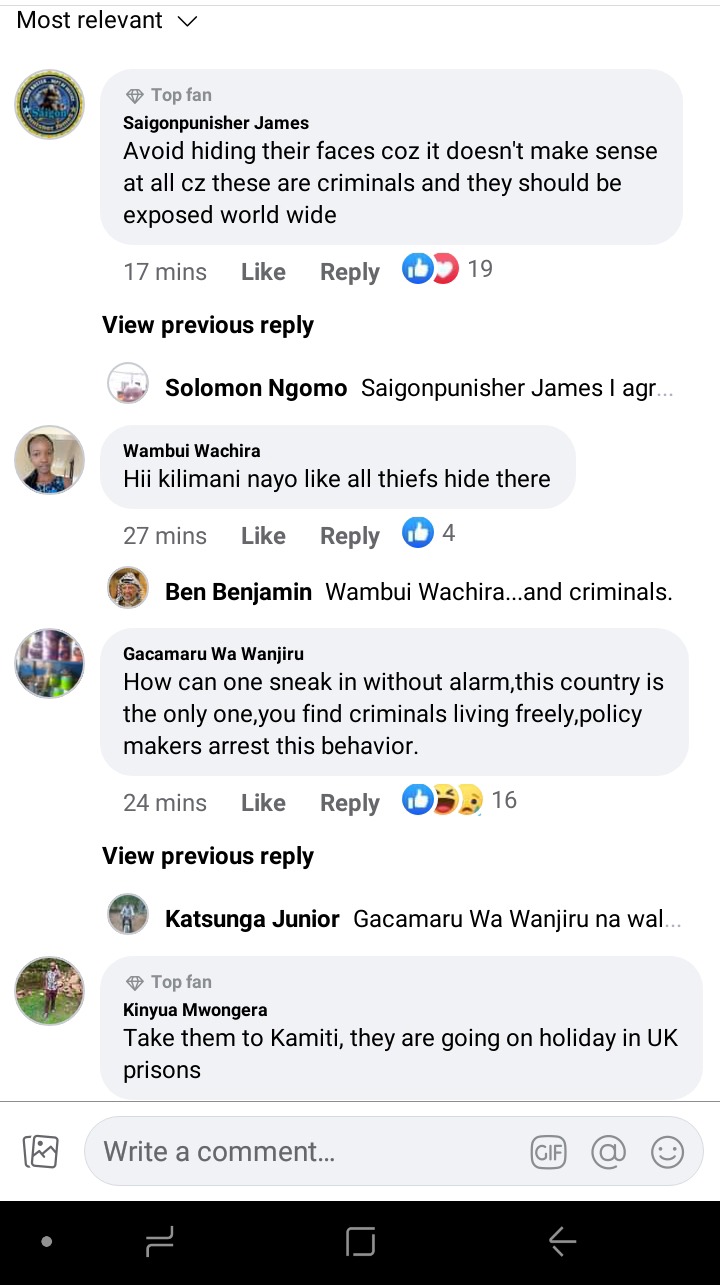Viewport: 720px width, 1285px height.
Task: Reply to Wambui Wachira's comment
Action: coord(349,536)
